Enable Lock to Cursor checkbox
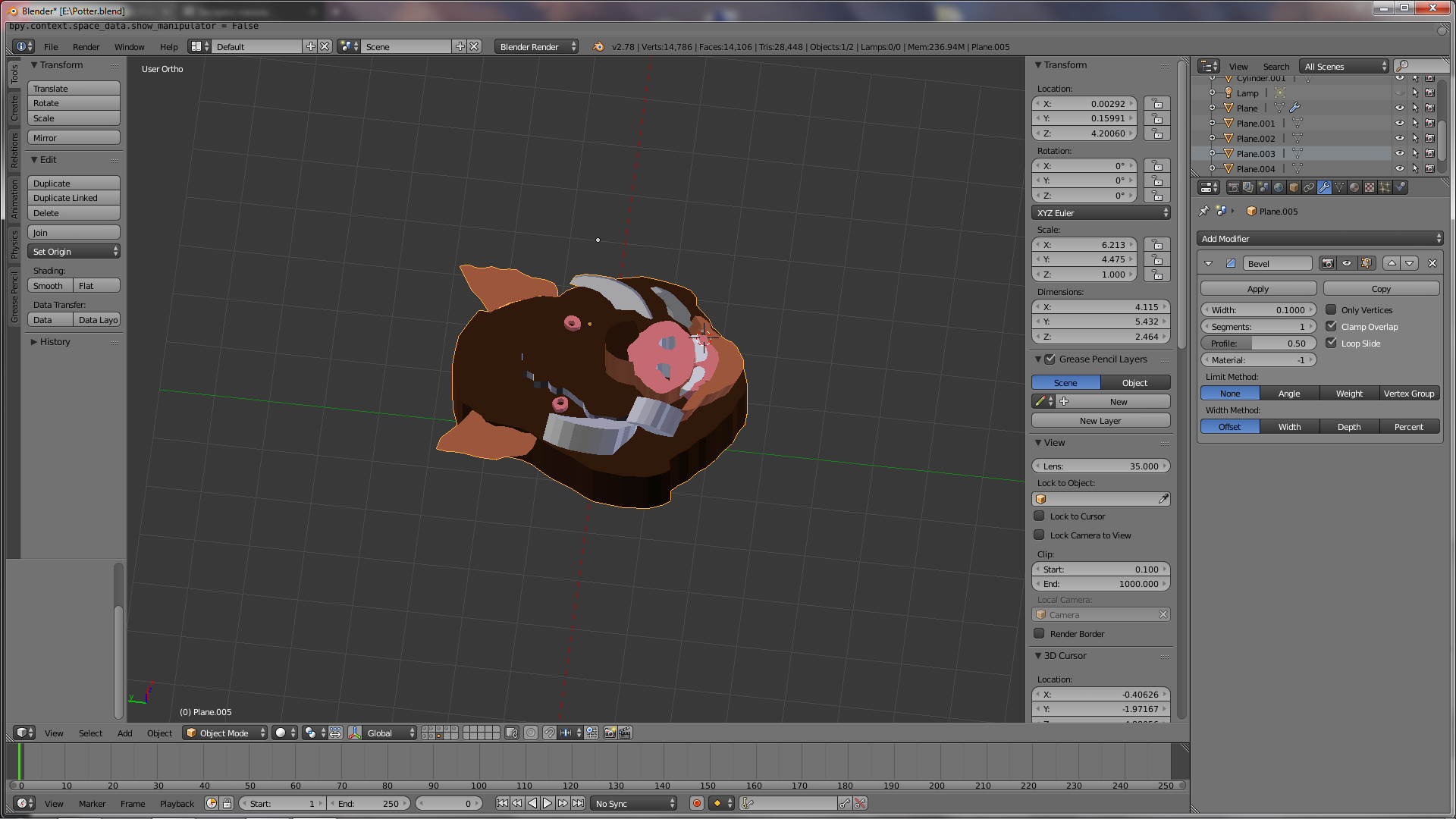The width and height of the screenshot is (1456, 819). pos(1039,516)
